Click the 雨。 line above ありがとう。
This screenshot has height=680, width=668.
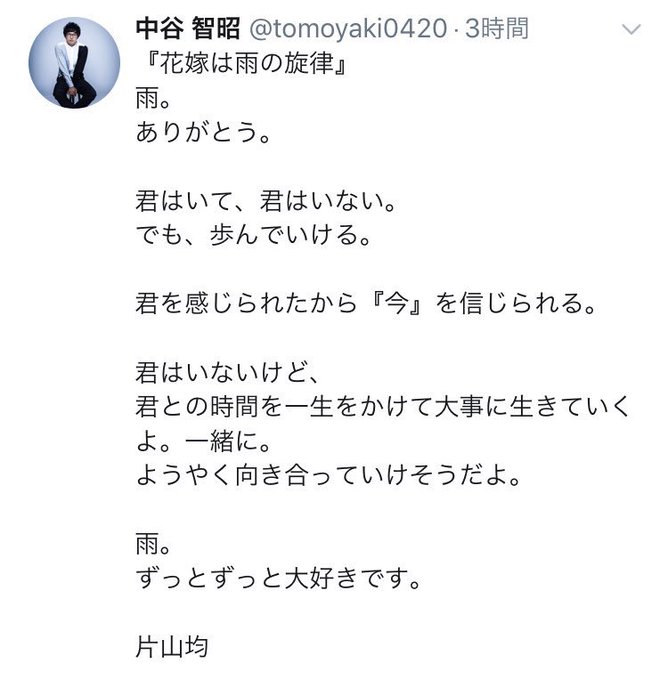pos(153,98)
